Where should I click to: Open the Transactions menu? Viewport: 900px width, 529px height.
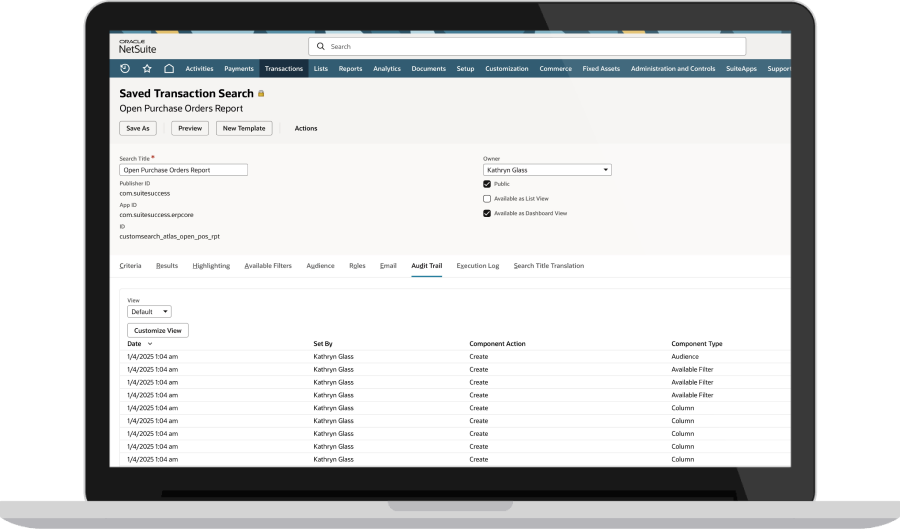point(284,69)
